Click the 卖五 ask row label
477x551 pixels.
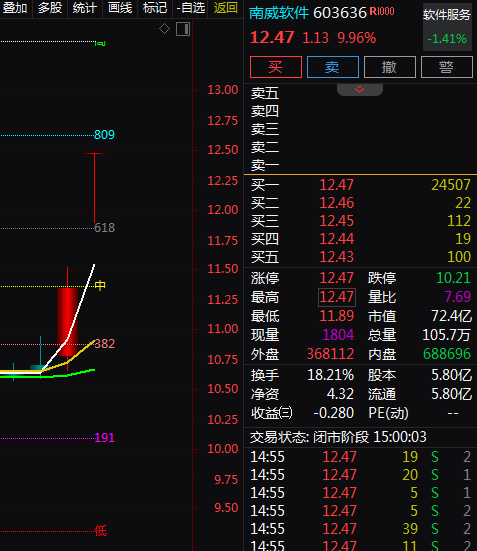(x=265, y=93)
